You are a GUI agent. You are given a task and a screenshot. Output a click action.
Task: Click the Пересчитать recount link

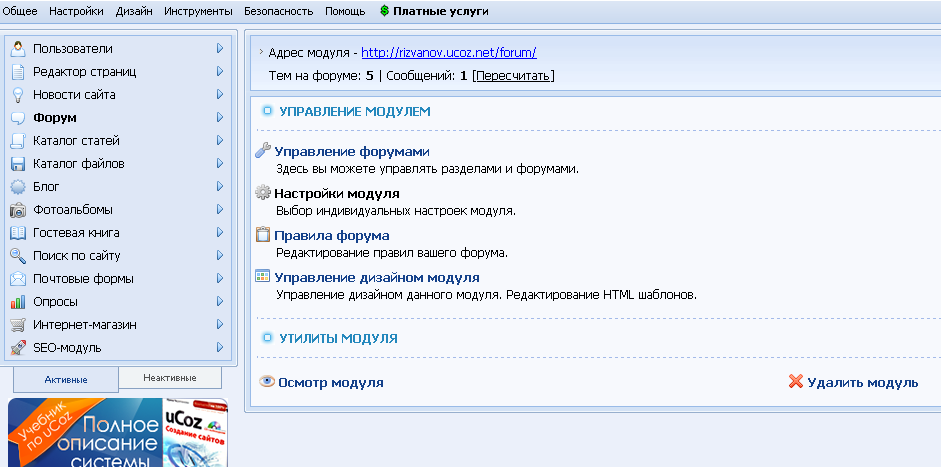pyautogui.click(x=513, y=76)
